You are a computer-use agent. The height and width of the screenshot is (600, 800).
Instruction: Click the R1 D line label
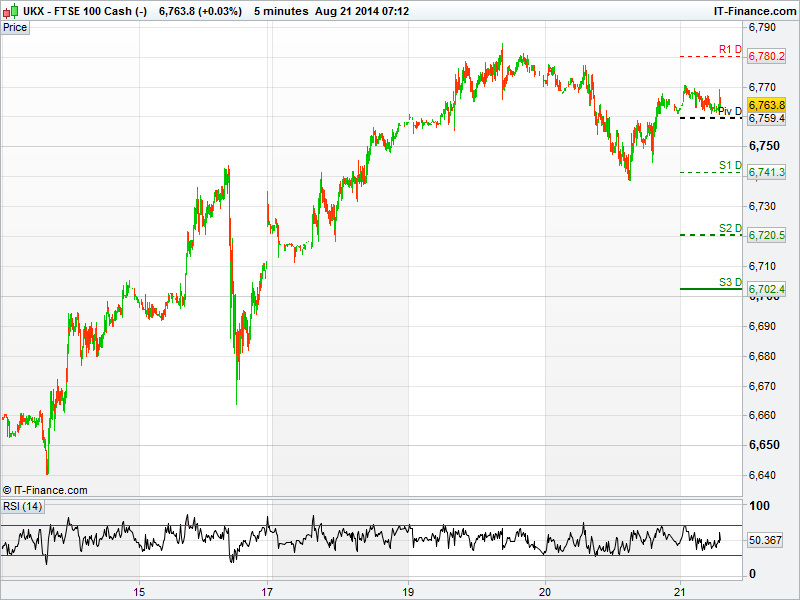[729, 49]
